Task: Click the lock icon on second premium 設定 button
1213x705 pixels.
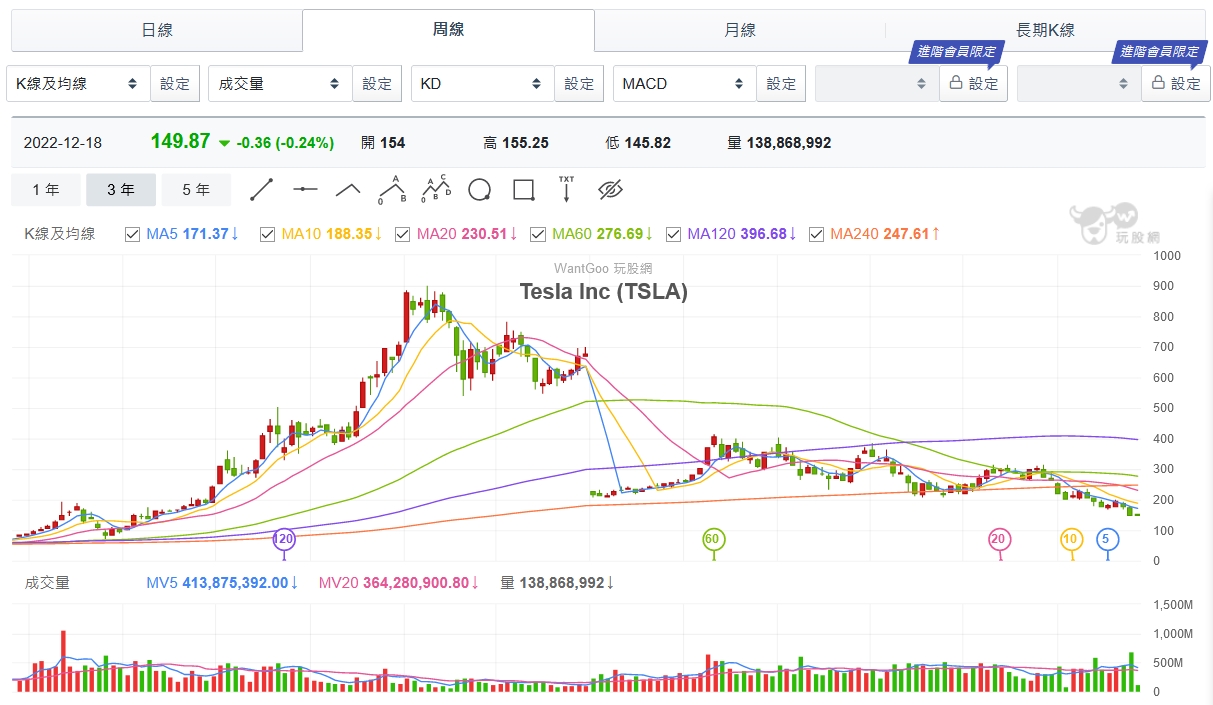Action: coord(1158,84)
